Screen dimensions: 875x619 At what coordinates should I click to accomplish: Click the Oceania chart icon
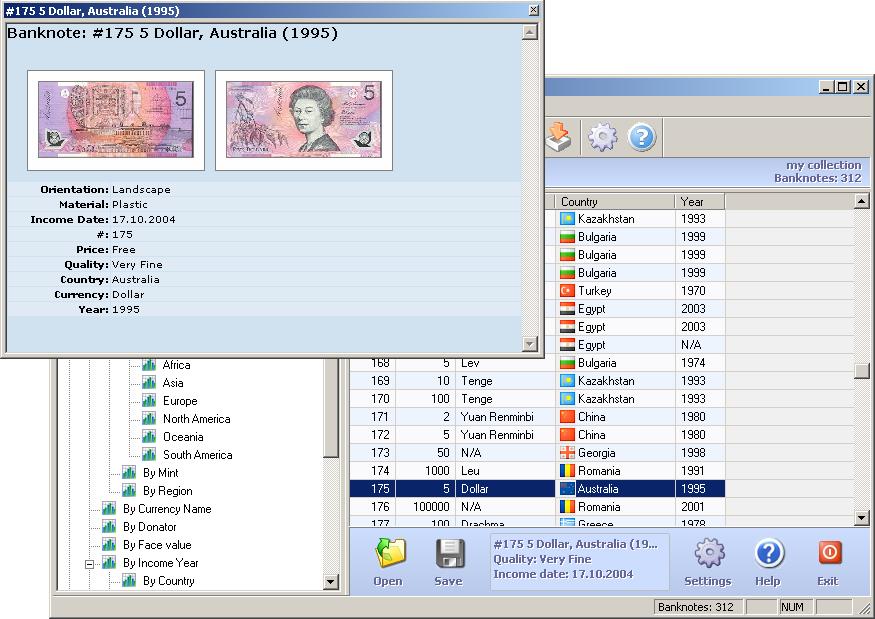click(149, 437)
